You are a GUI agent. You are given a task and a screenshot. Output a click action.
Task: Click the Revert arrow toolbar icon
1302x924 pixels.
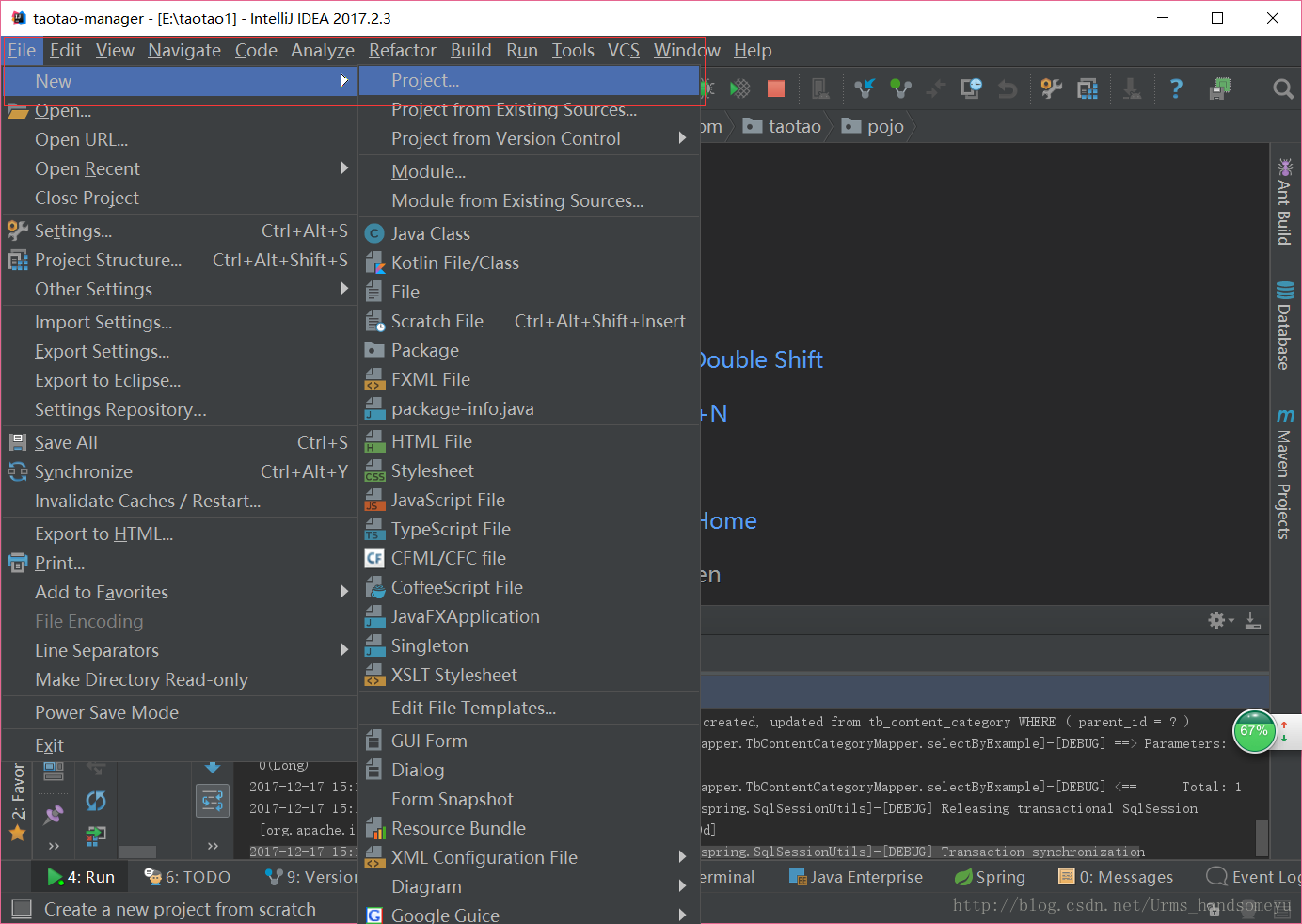1008,88
